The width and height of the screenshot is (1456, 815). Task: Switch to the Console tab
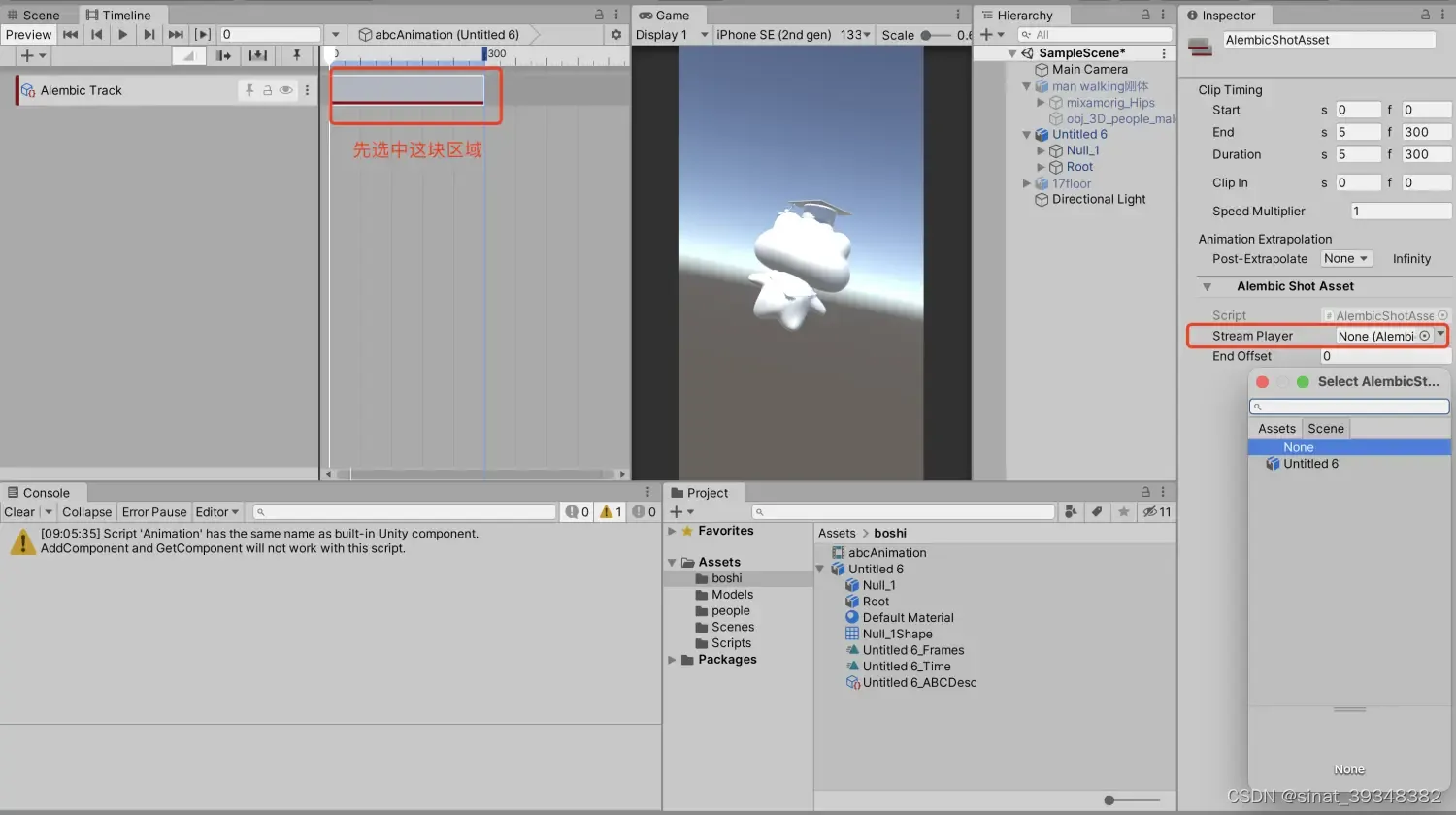[x=44, y=492]
